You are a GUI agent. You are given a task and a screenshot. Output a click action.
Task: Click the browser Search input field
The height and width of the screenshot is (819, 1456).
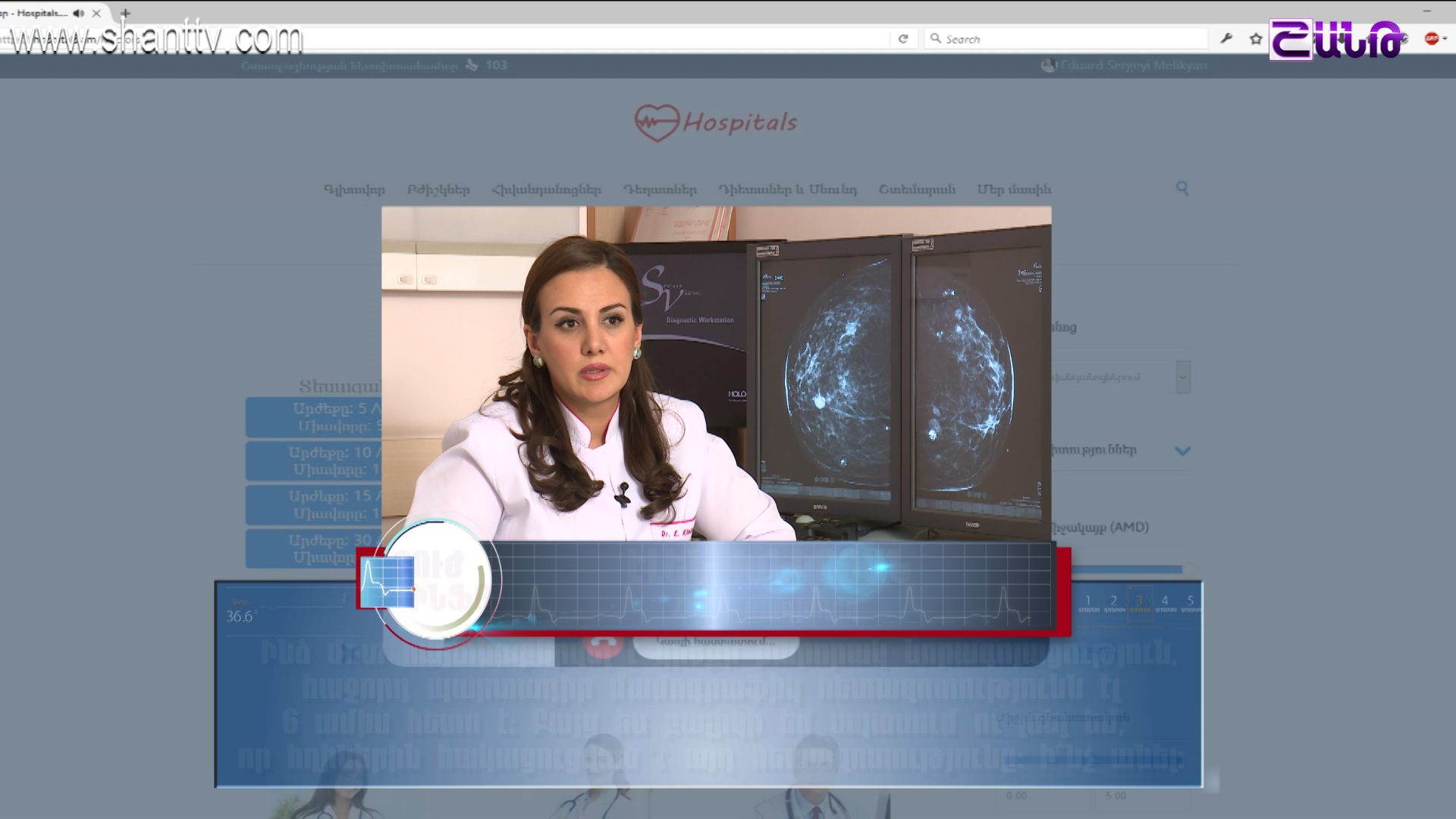1065,39
